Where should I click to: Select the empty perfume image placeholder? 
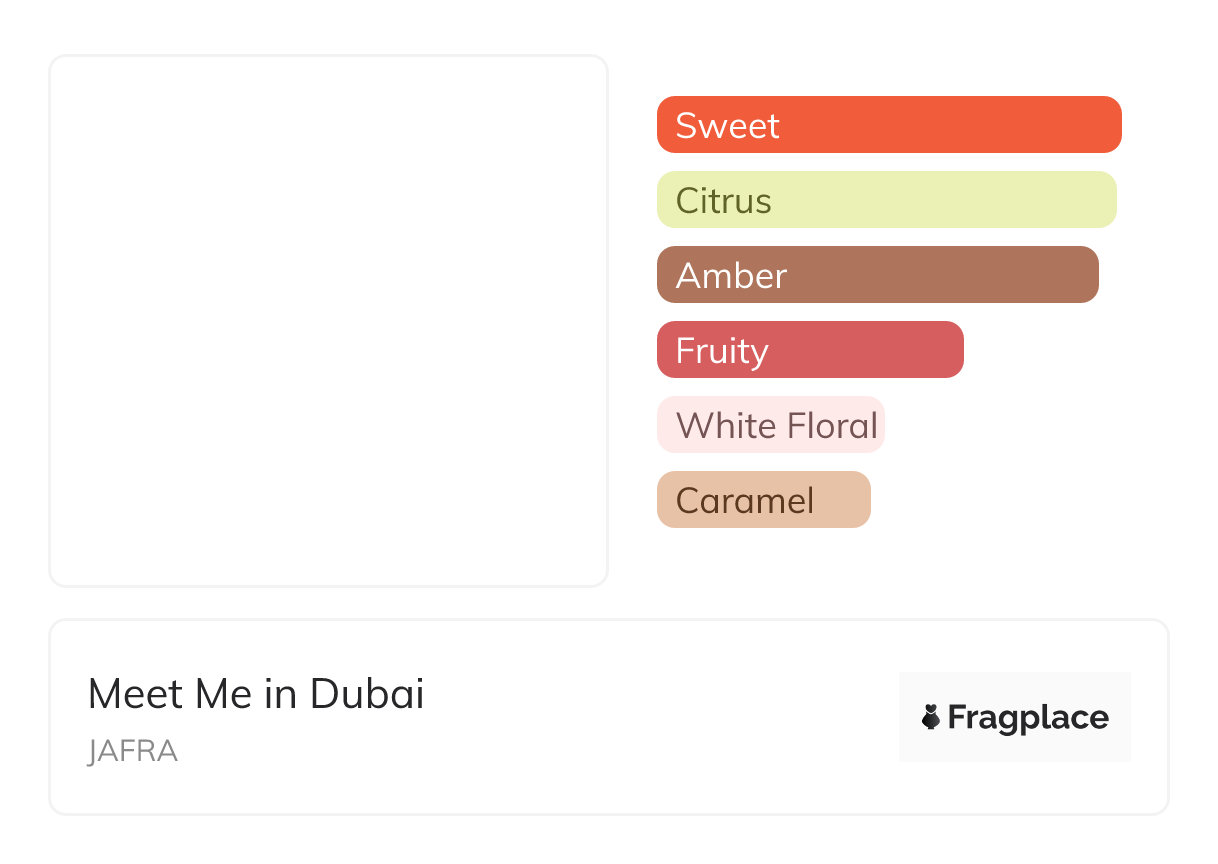click(x=328, y=320)
